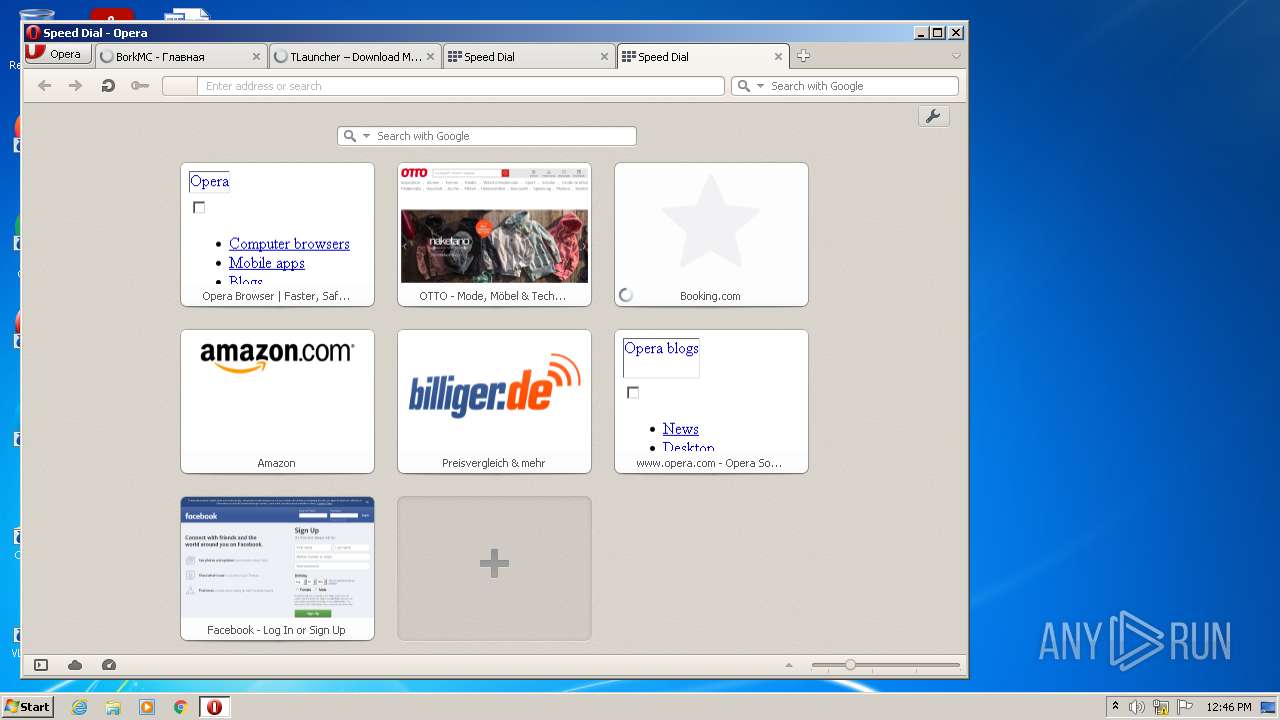Click toolbar Search with Google field

pyautogui.click(x=862, y=86)
